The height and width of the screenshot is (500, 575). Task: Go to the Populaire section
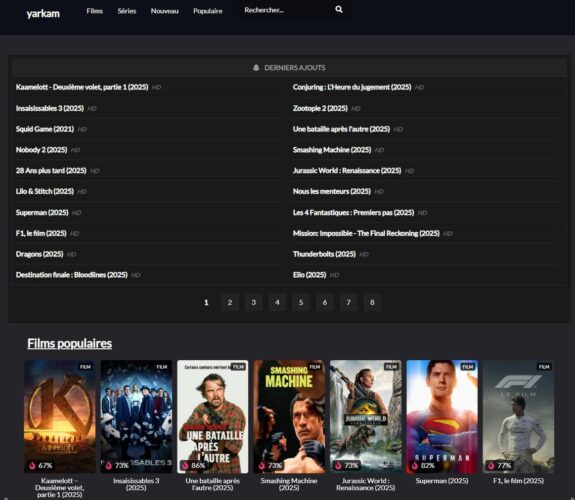pyautogui.click(x=208, y=11)
